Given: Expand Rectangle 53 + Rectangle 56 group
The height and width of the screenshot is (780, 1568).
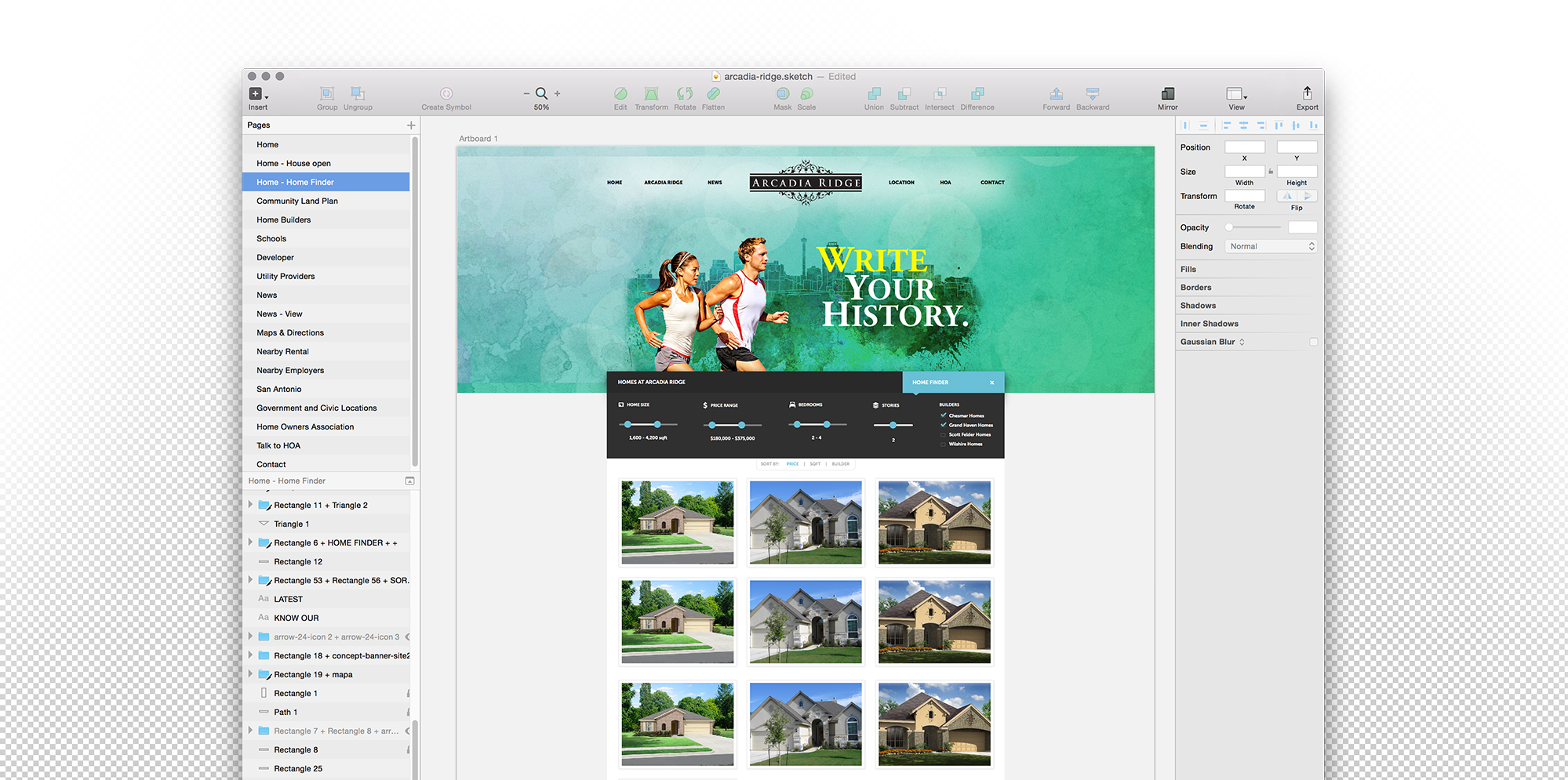Looking at the screenshot, I should click(x=250, y=580).
